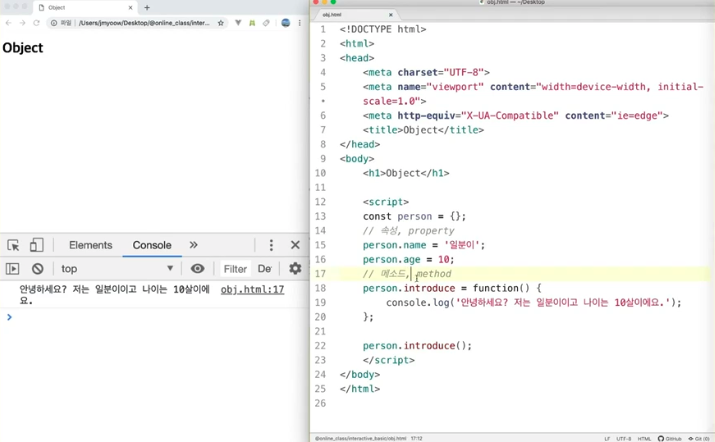Click the console.log line in the editor

tap(533, 302)
